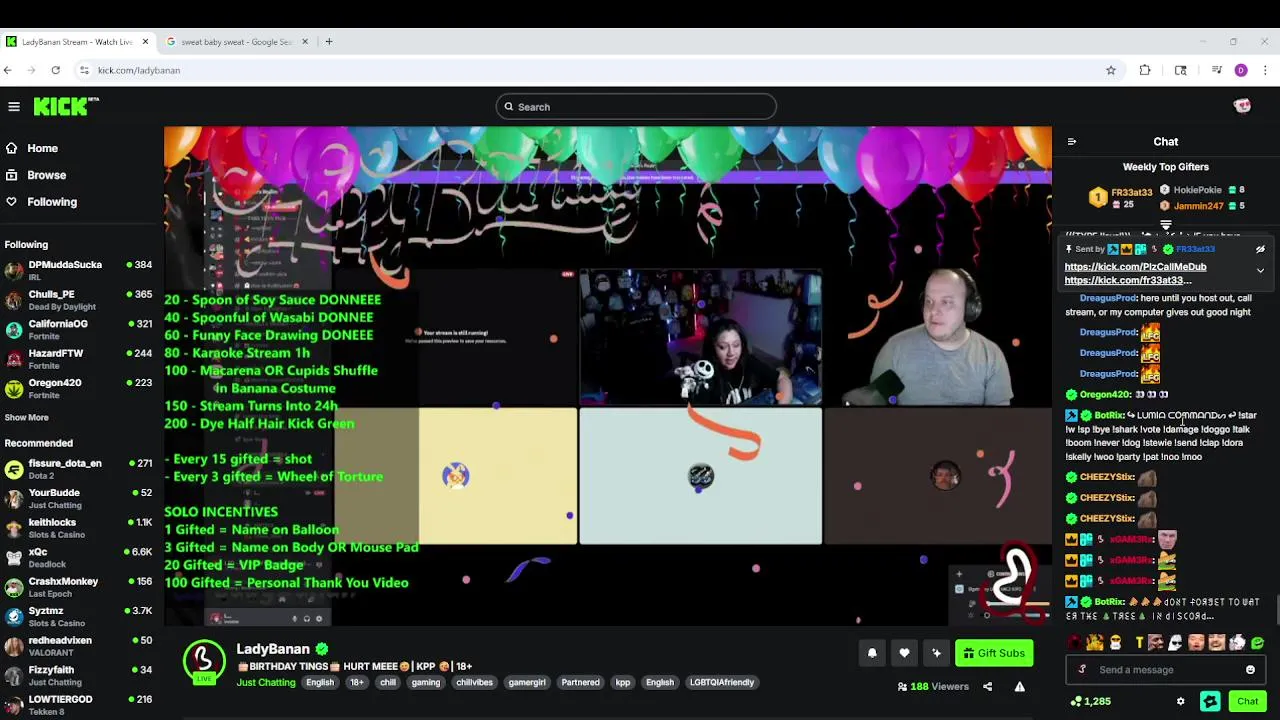Expand the pinned message chevron
This screenshot has width=1280, height=720.
point(1260,271)
